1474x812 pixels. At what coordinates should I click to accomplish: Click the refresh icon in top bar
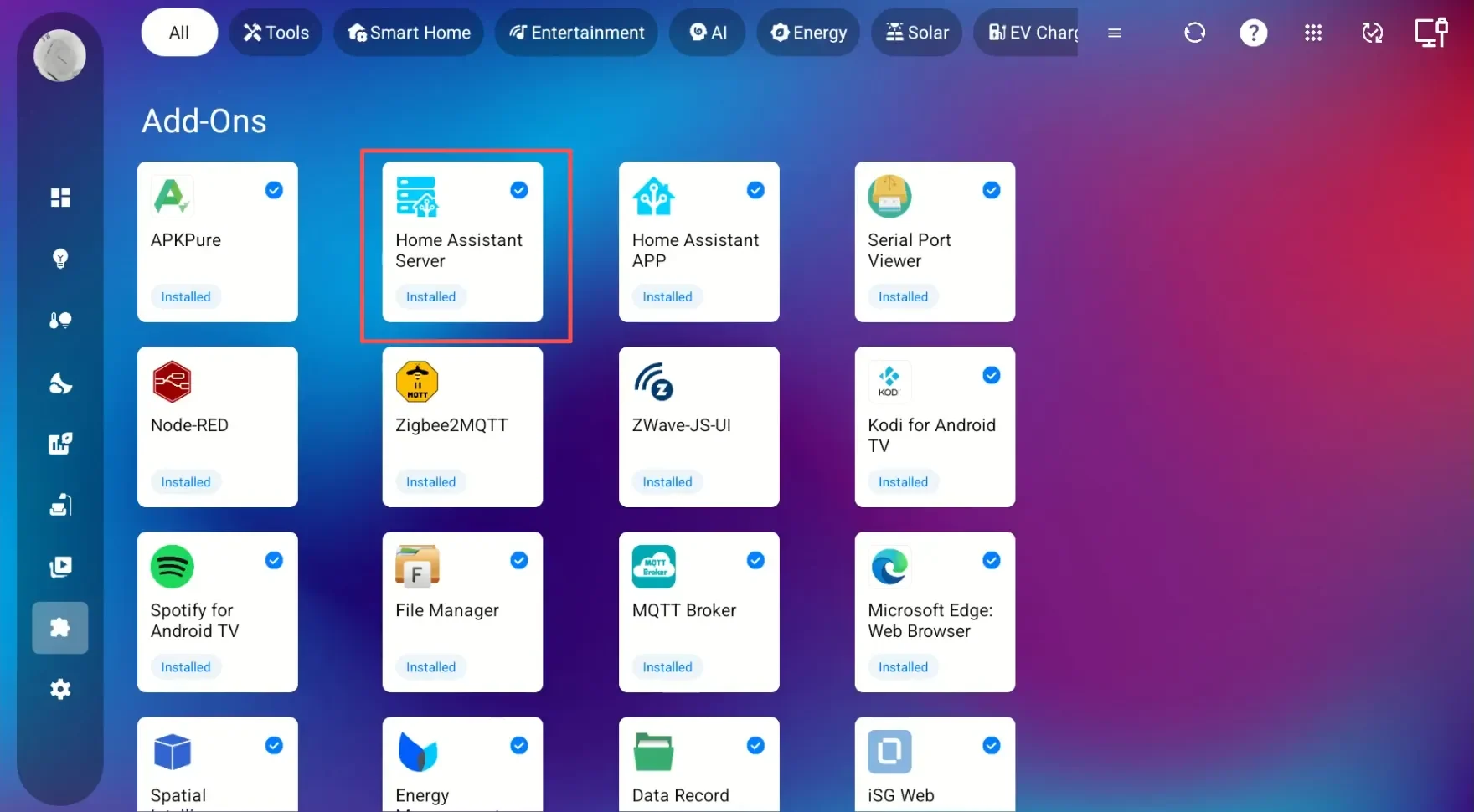[1194, 33]
